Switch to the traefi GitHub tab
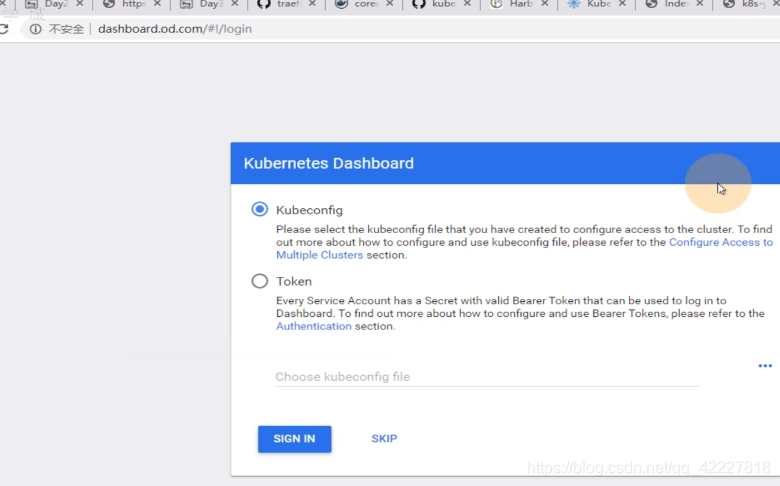The width and height of the screenshot is (780, 486). (x=279, y=4)
